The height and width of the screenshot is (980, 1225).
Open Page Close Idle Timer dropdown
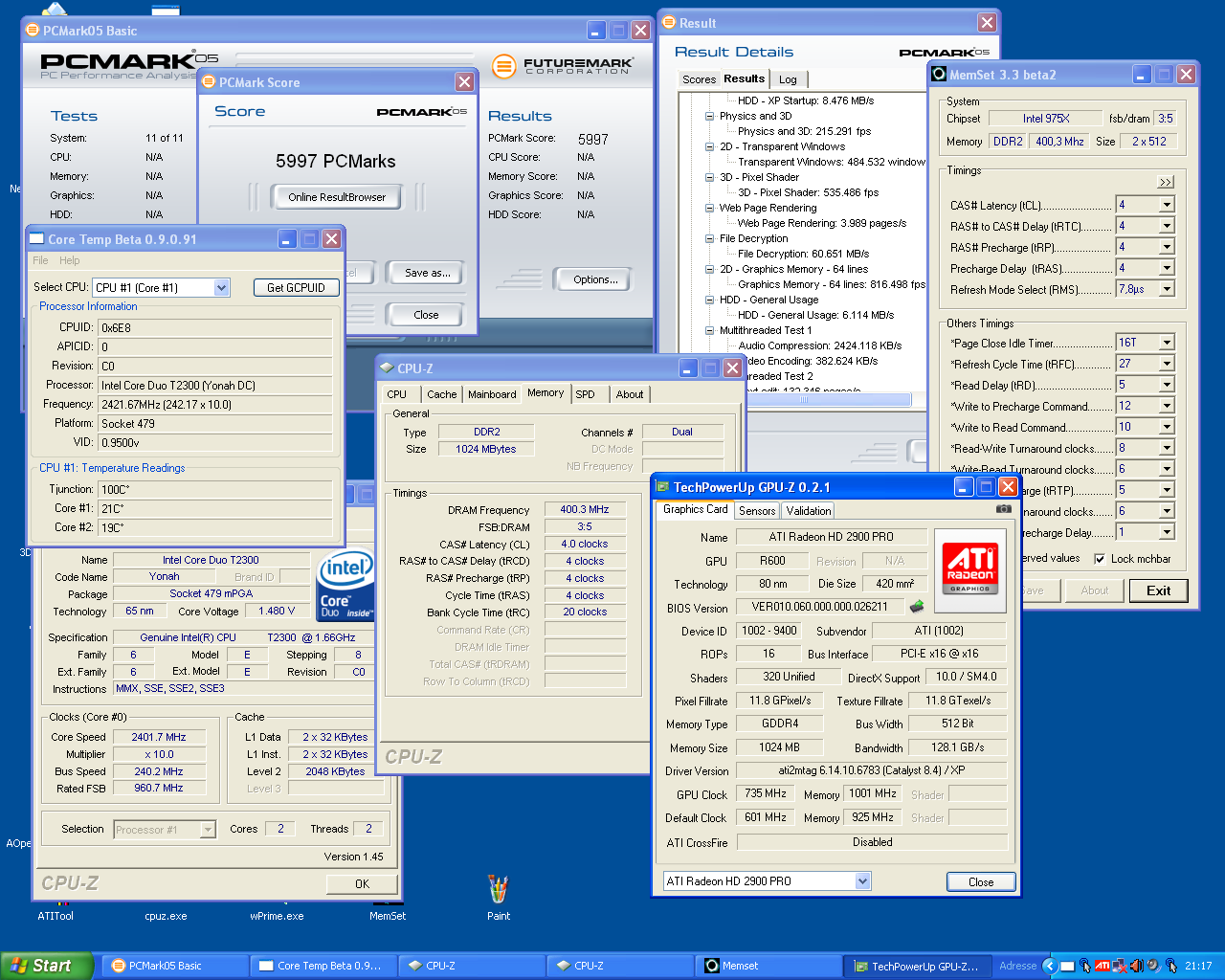click(x=1166, y=343)
